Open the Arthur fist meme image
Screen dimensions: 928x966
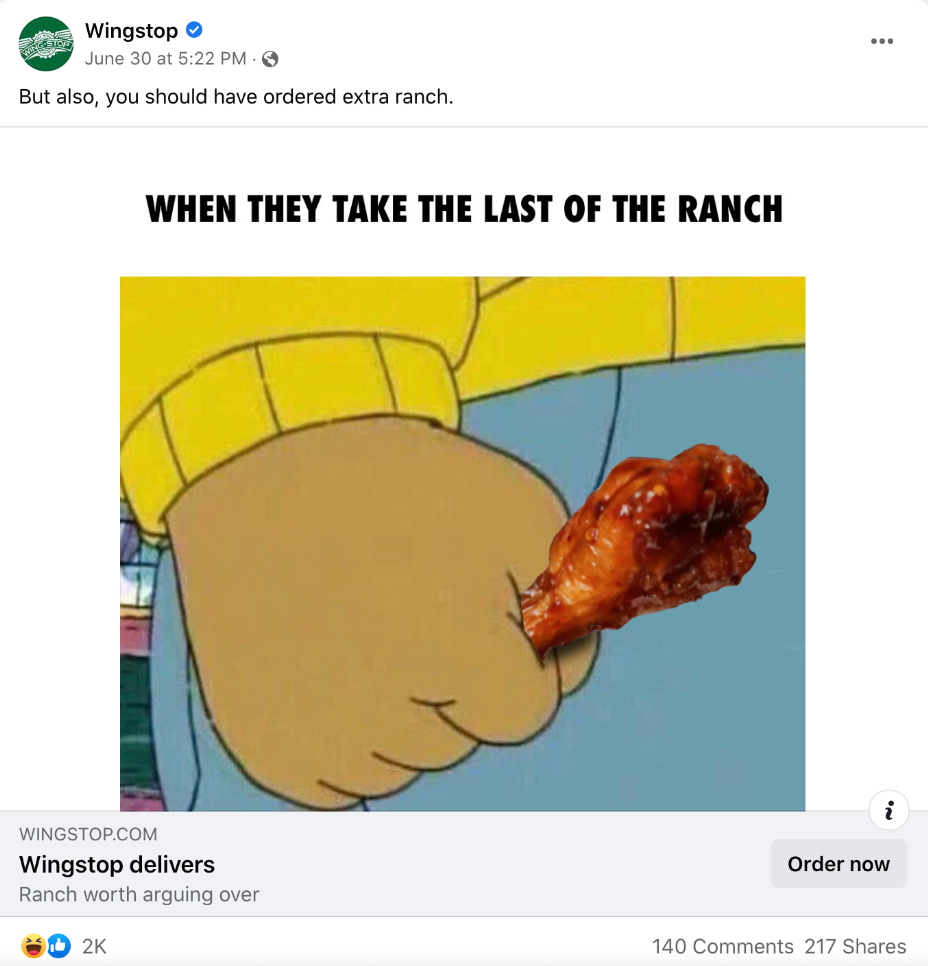click(462, 544)
